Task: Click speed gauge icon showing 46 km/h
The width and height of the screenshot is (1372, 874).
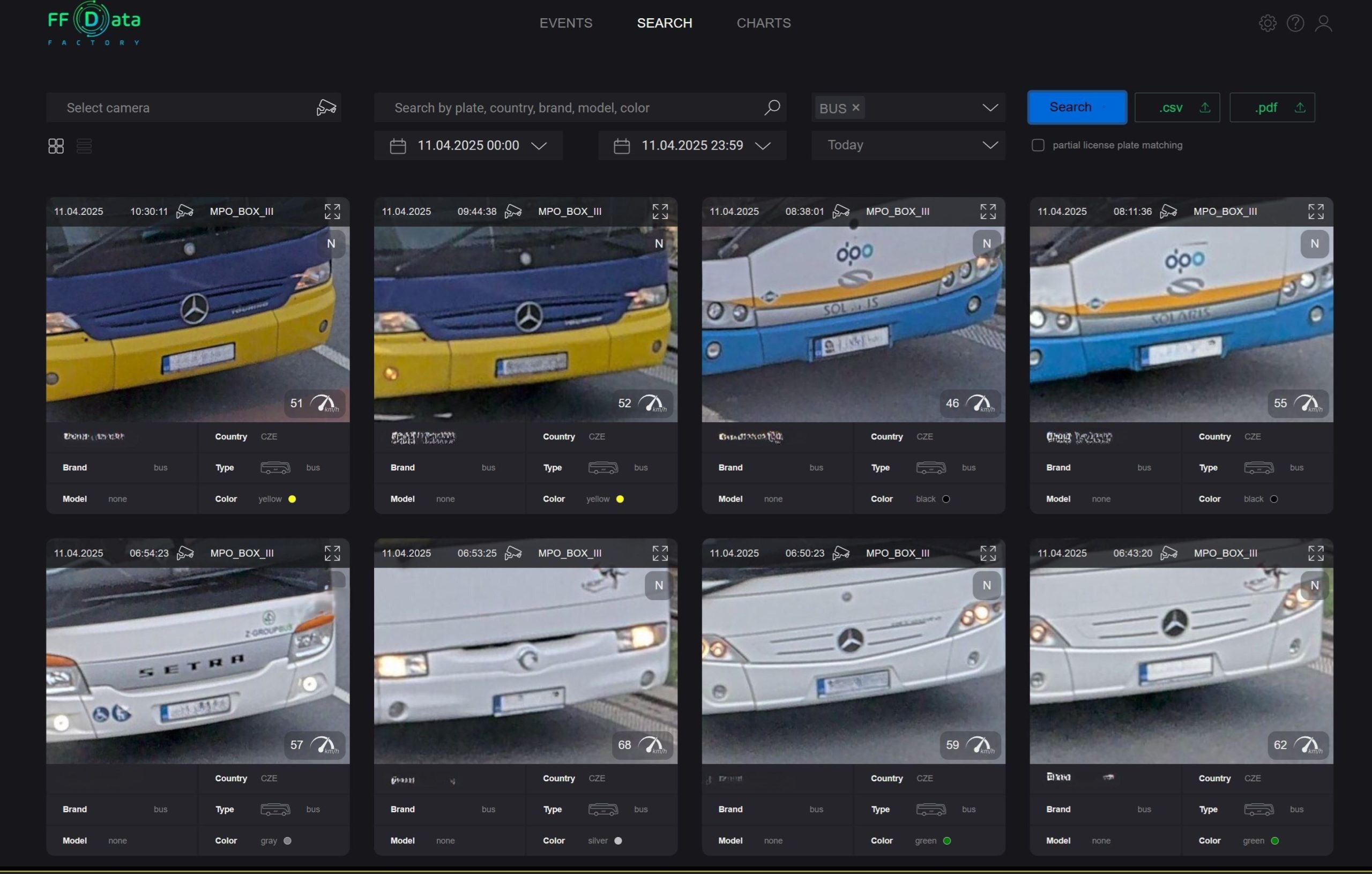Action: pos(980,404)
